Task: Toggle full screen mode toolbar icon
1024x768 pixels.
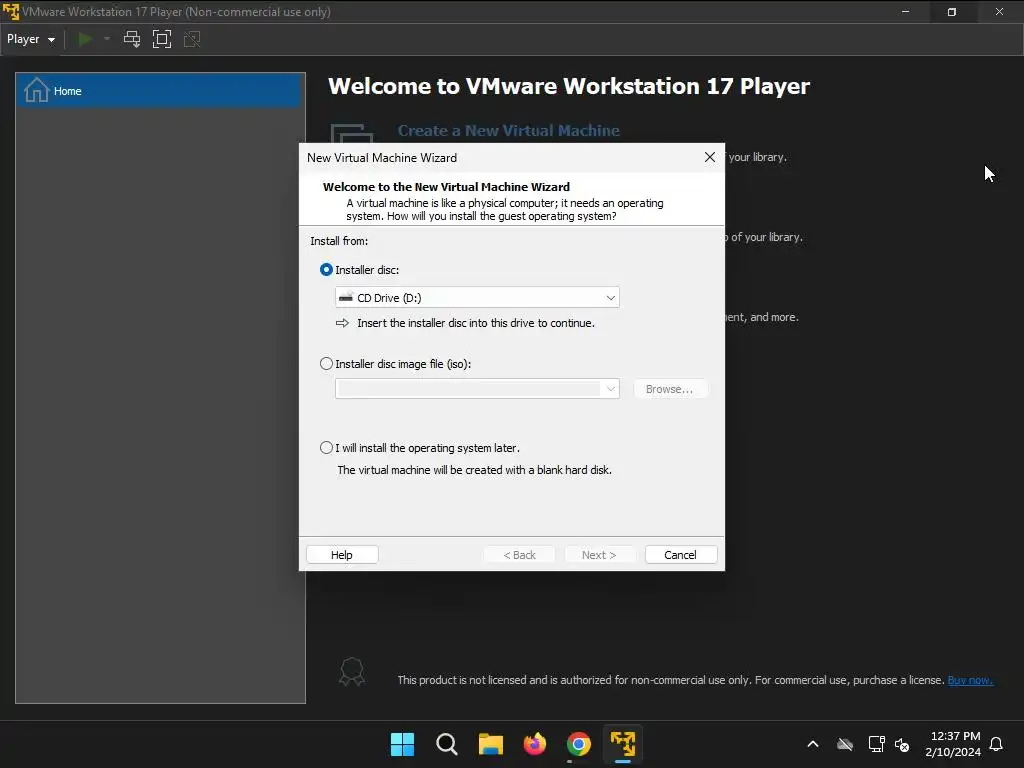Action: 161,39
